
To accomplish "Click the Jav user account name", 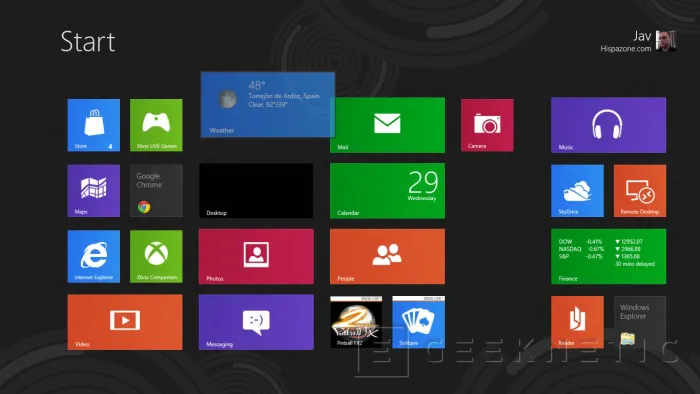I will (642, 36).
